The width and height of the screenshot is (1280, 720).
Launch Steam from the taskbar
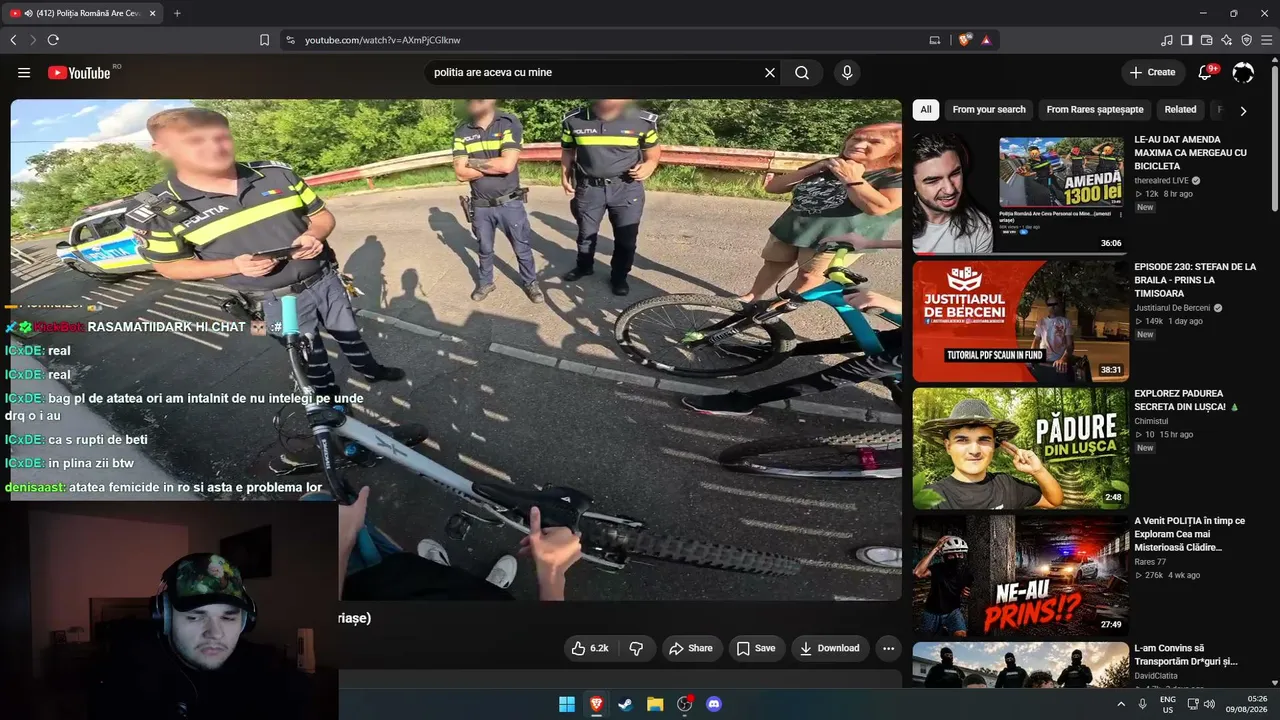[x=625, y=704]
